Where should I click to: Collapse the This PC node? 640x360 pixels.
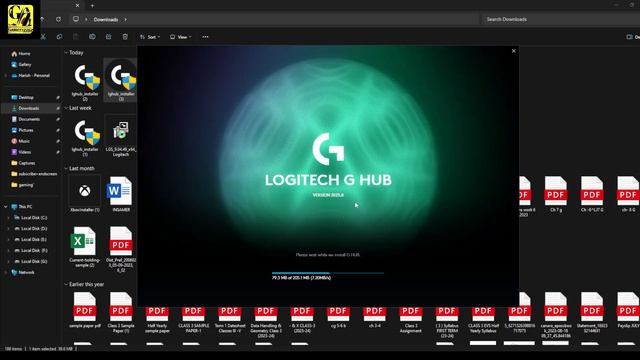pyautogui.click(x=5, y=207)
